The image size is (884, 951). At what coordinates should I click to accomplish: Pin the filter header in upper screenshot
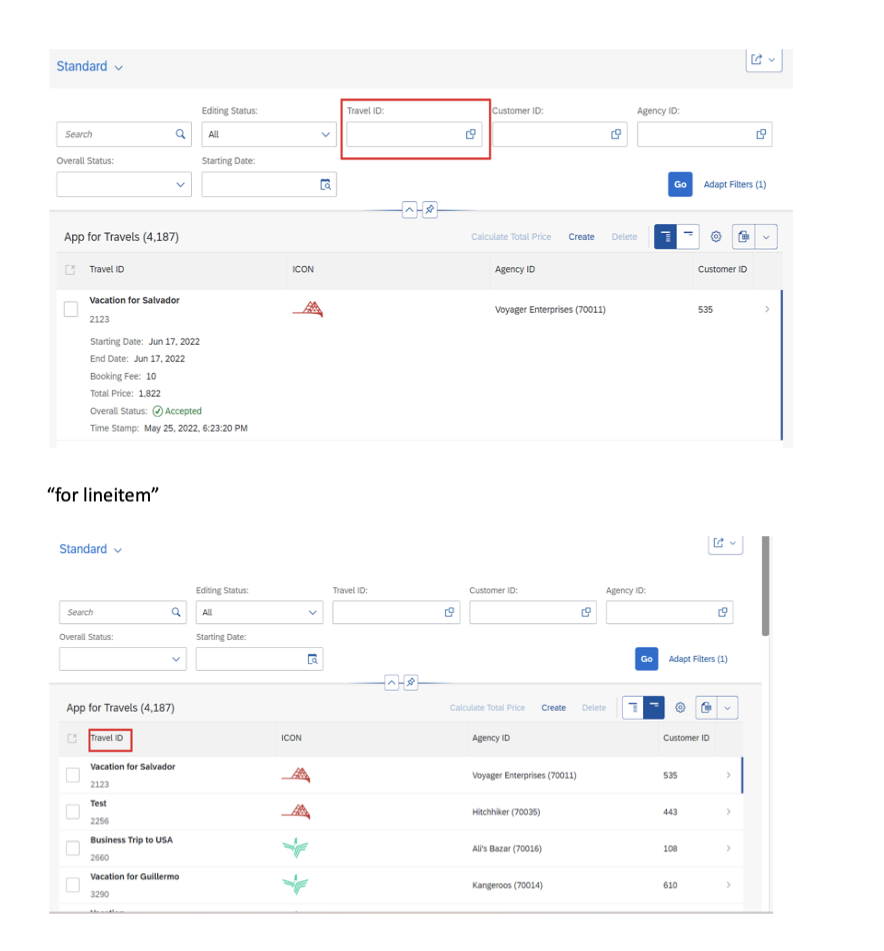[x=430, y=210]
